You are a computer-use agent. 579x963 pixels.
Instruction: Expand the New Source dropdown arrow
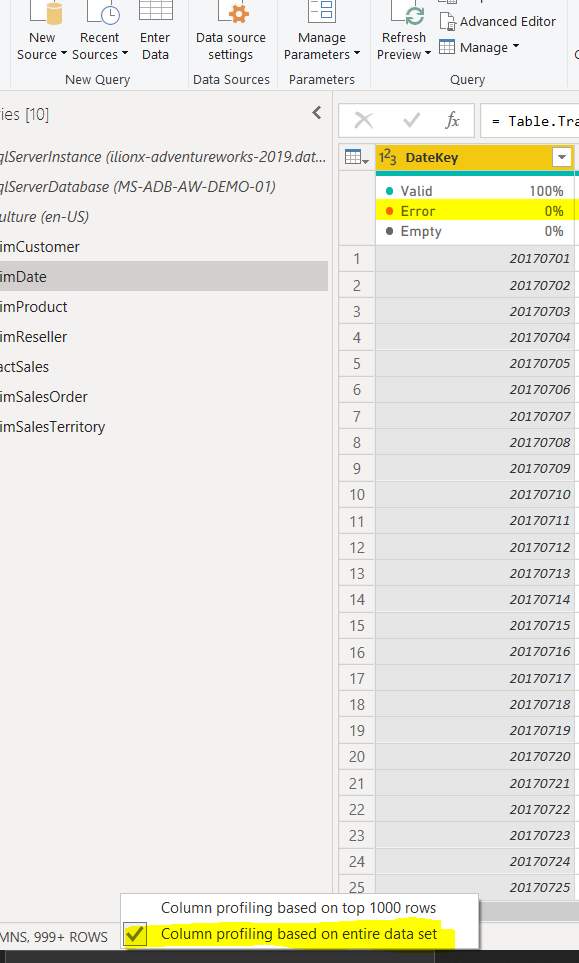coord(63,53)
